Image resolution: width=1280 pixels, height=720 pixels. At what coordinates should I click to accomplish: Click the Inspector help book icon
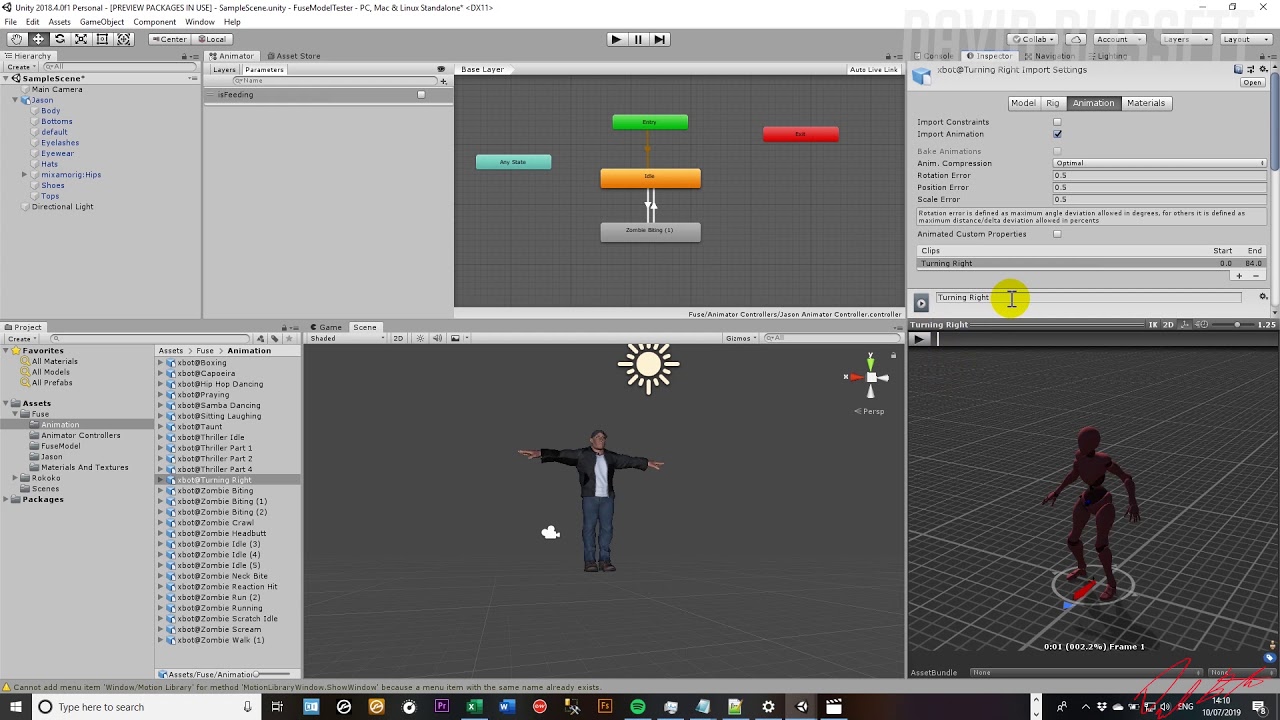tap(1238, 70)
